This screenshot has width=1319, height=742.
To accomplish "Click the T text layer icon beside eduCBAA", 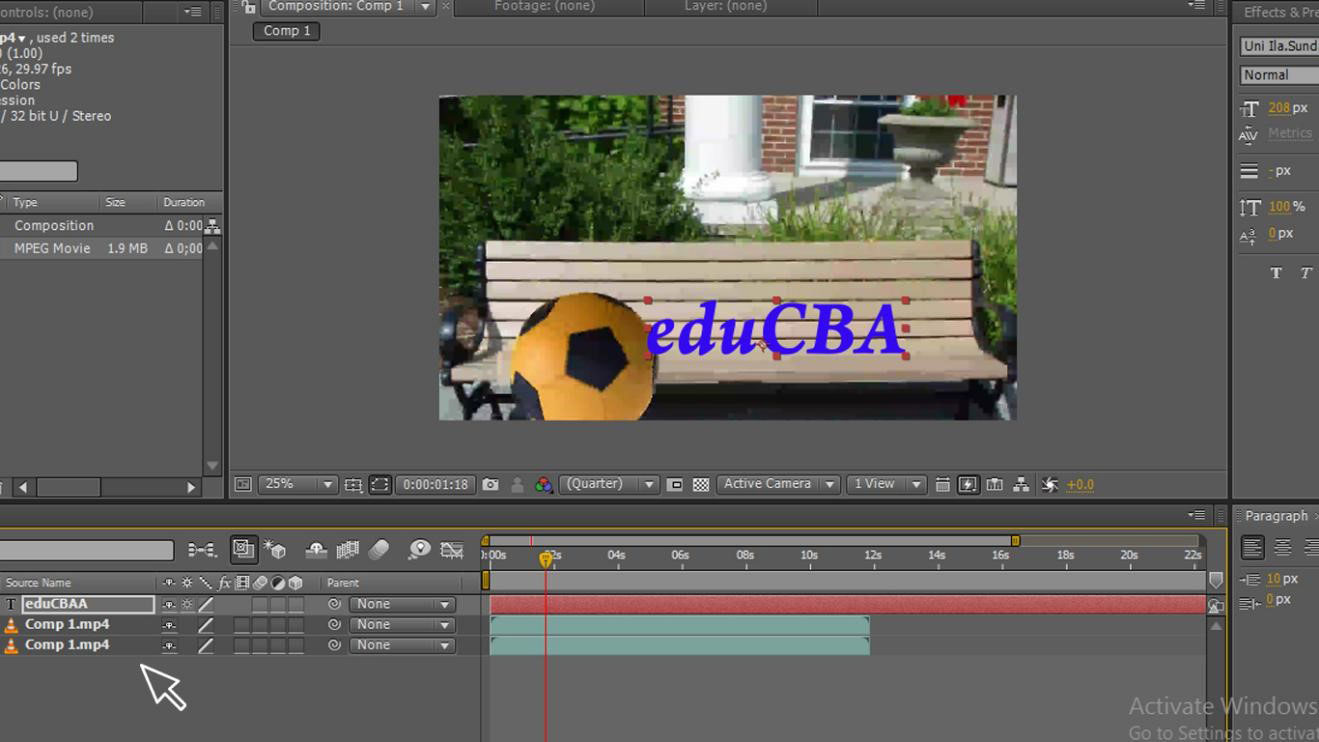I will [x=11, y=604].
